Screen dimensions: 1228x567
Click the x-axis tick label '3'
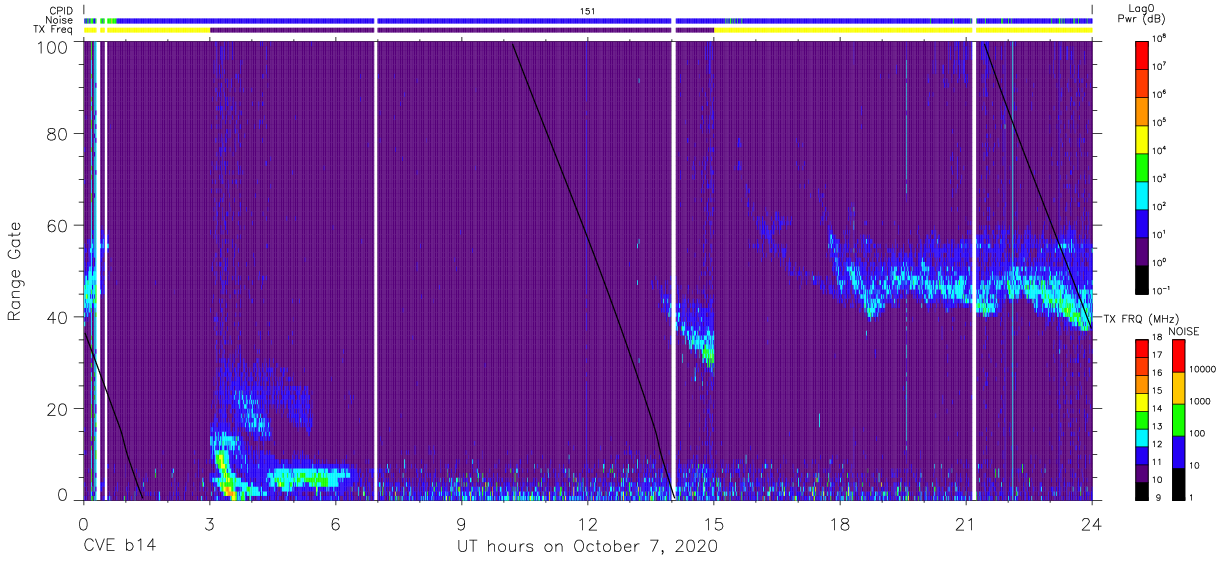click(x=209, y=522)
